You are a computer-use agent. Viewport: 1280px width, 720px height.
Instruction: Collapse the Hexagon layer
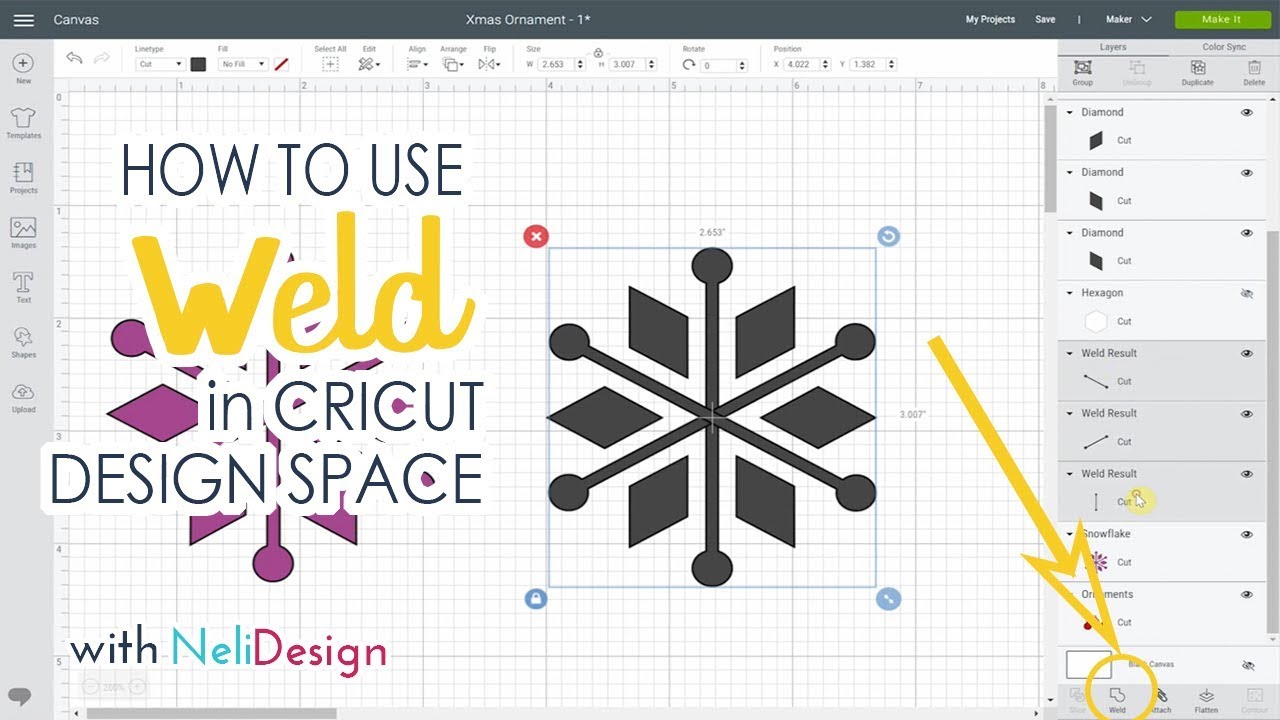pyautogui.click(x=1071, y=294)
